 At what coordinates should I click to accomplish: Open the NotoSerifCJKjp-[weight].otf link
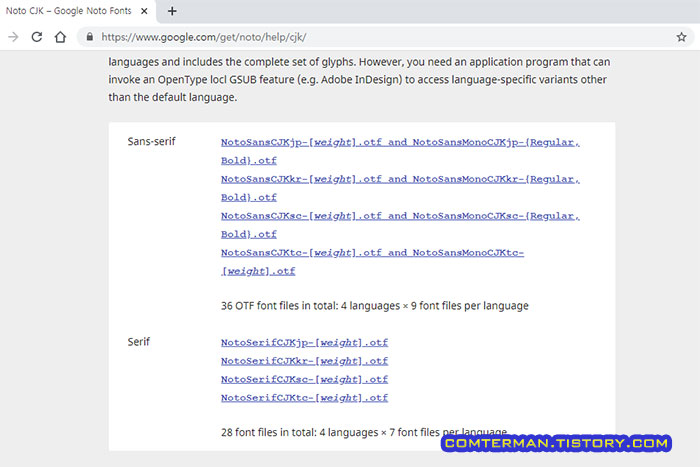click(x=304, y=342)
